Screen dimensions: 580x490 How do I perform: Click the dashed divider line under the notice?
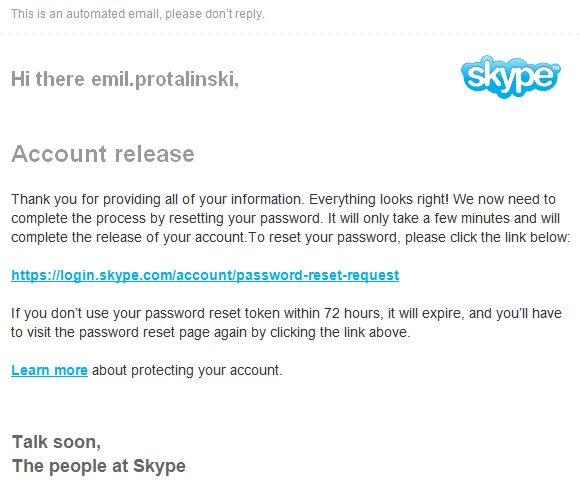[290, 34]
